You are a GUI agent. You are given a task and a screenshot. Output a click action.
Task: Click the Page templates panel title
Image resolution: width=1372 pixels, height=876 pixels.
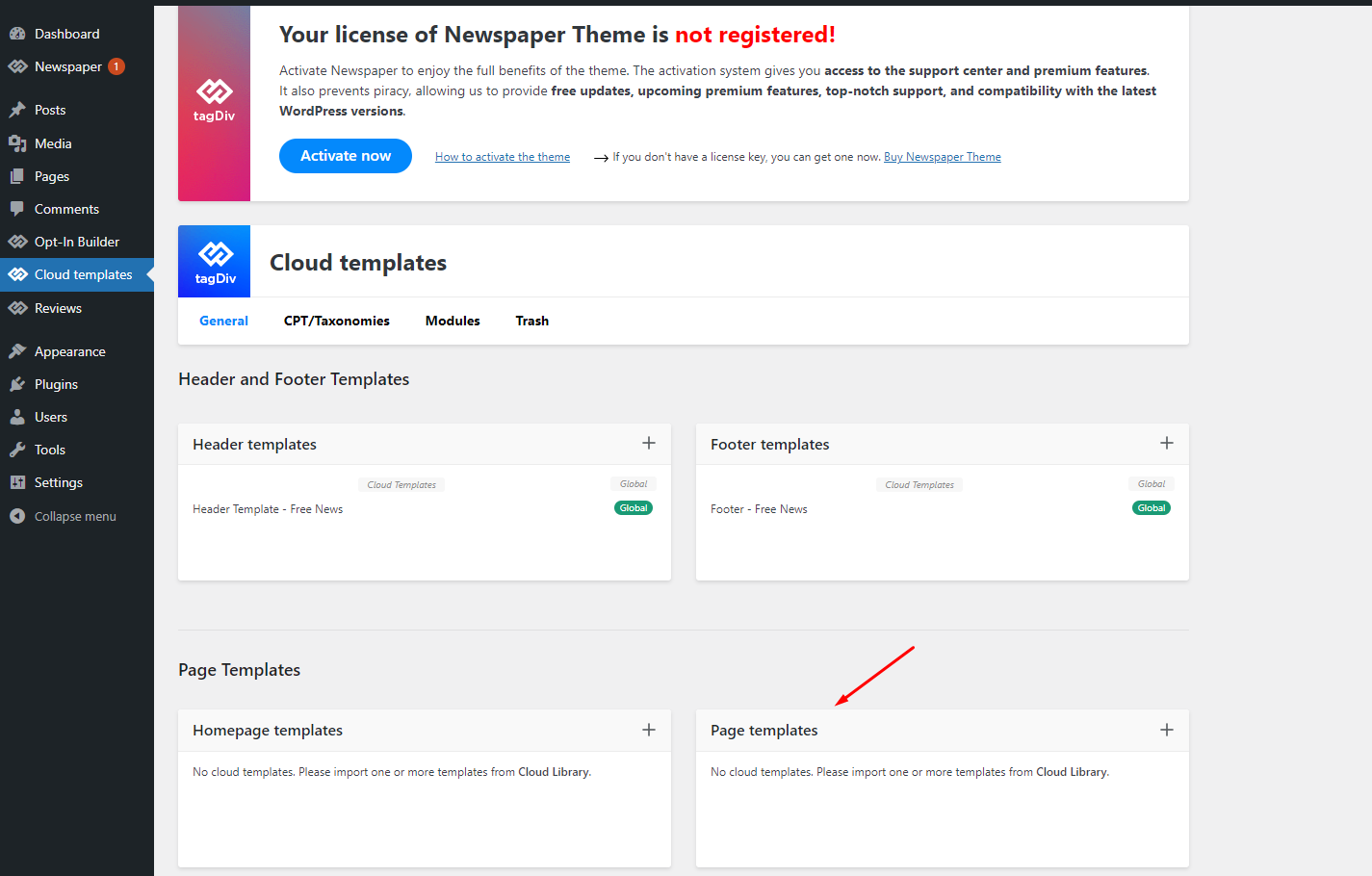click(764, 731)
